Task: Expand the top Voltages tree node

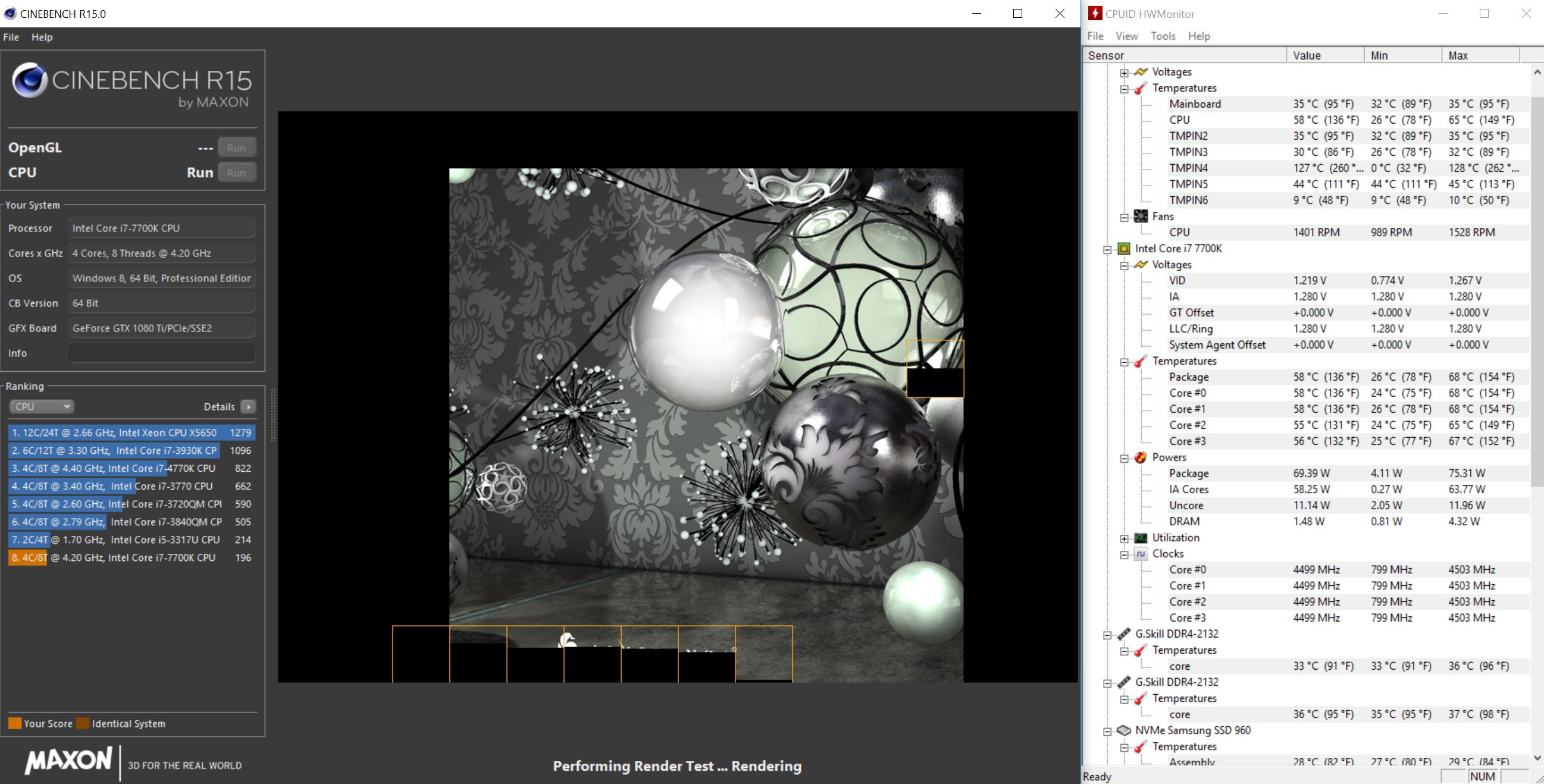Action: [x=1125, y=73]
